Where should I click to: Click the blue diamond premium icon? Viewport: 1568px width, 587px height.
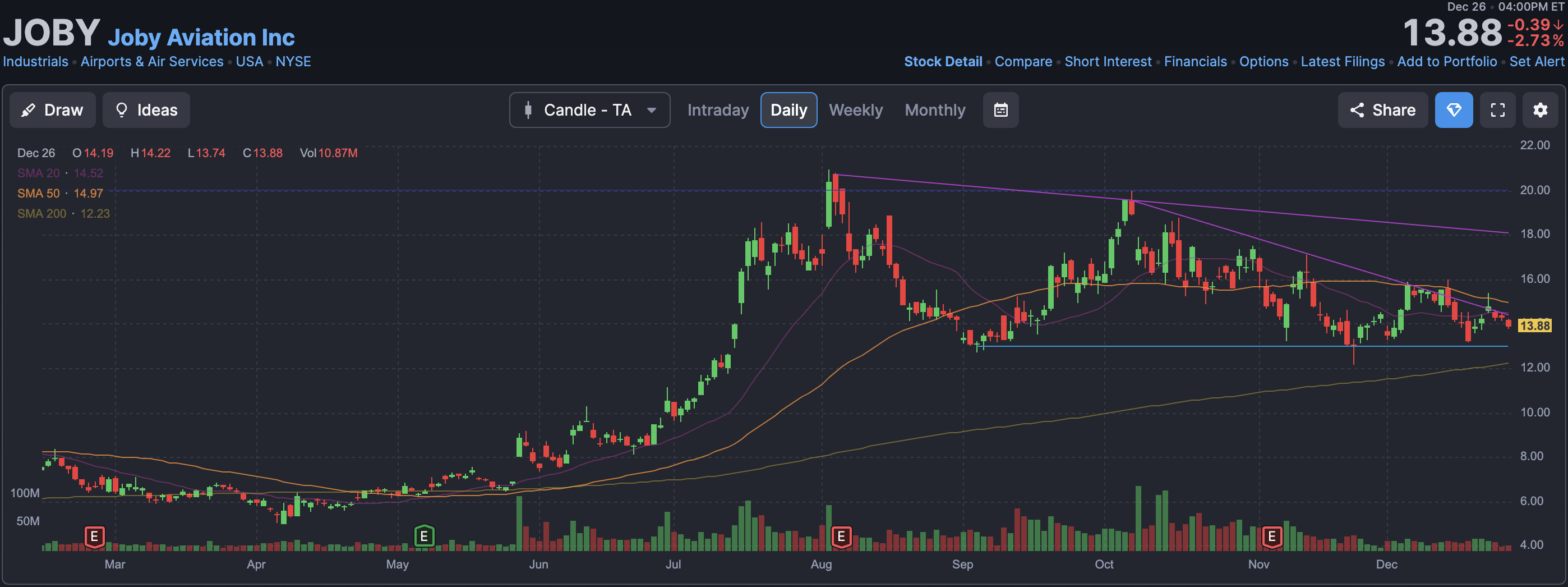(1454, 110)
